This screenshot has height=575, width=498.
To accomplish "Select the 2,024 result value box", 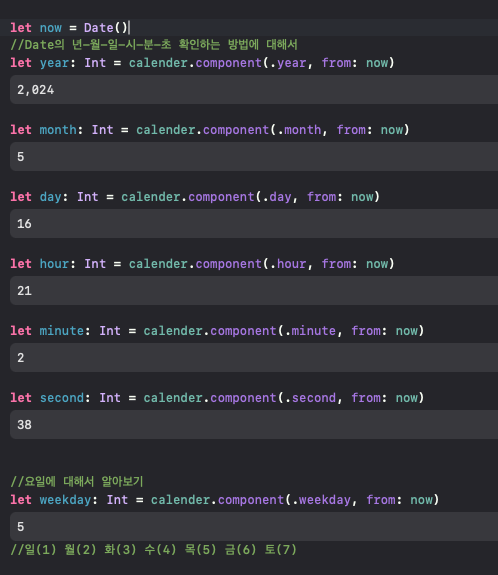I will coord(254,89).
